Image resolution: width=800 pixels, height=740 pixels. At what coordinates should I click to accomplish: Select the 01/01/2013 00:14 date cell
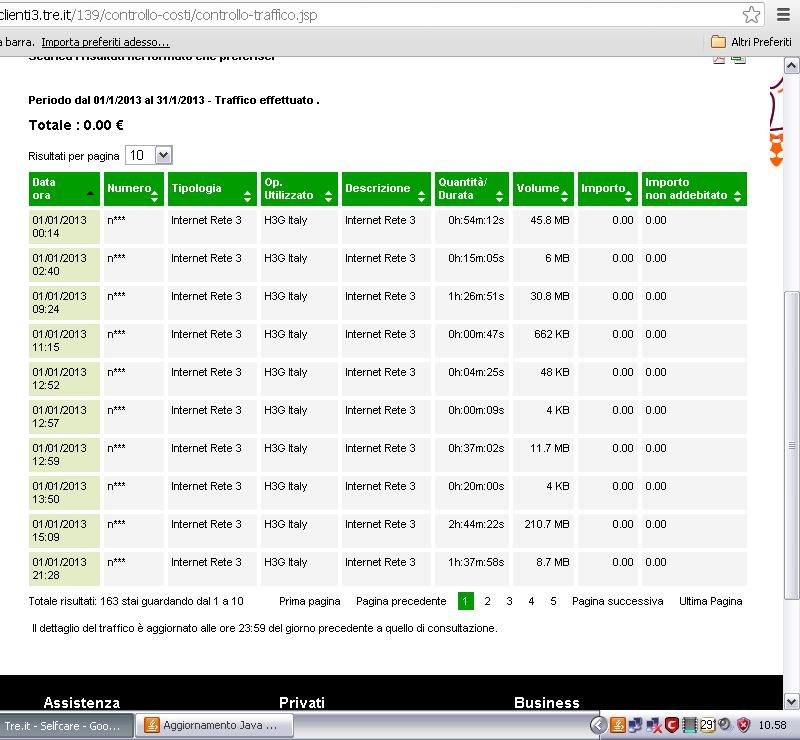point(64,227)
